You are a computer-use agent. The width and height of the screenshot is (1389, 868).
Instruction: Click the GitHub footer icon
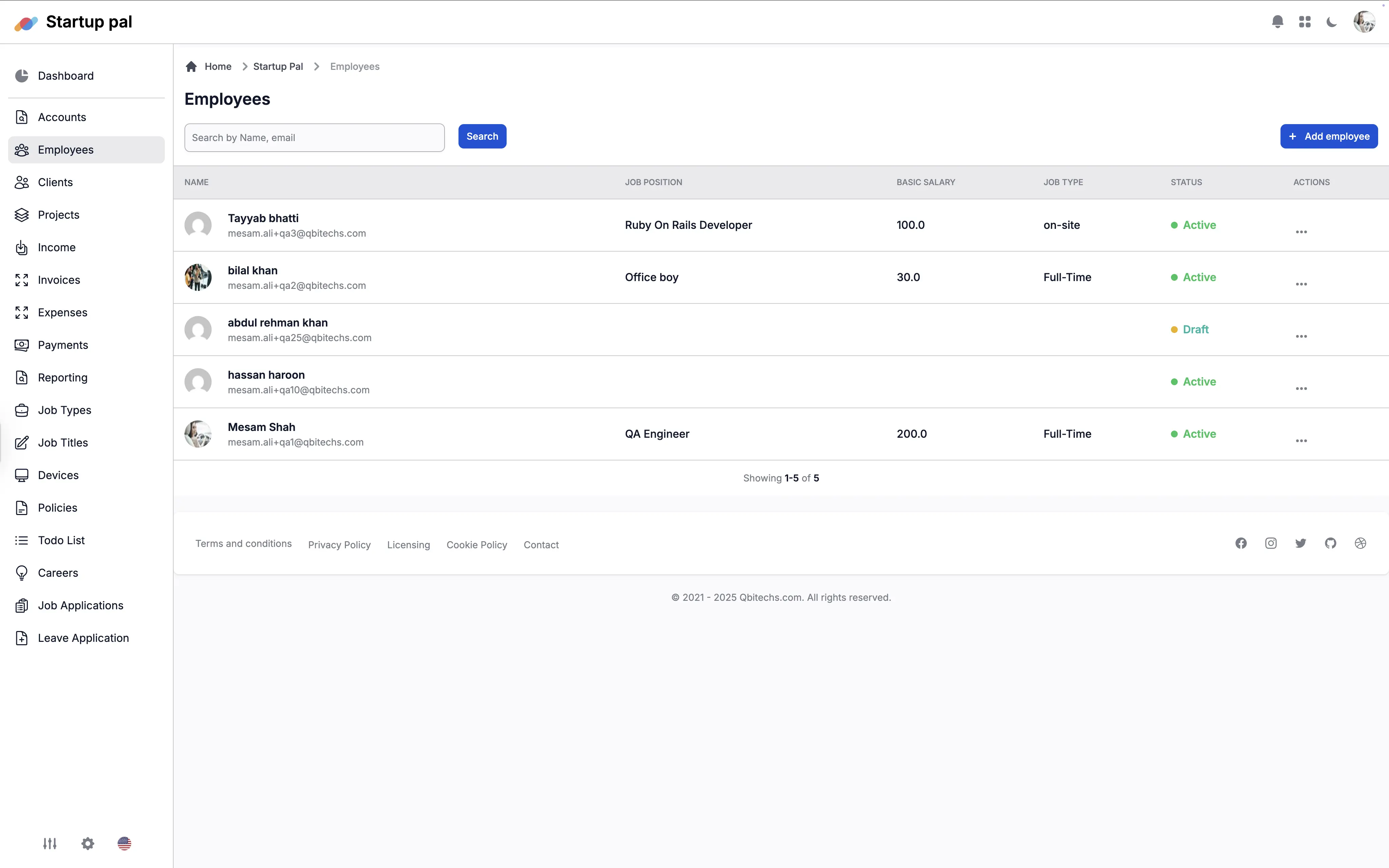click(1330, 543)
